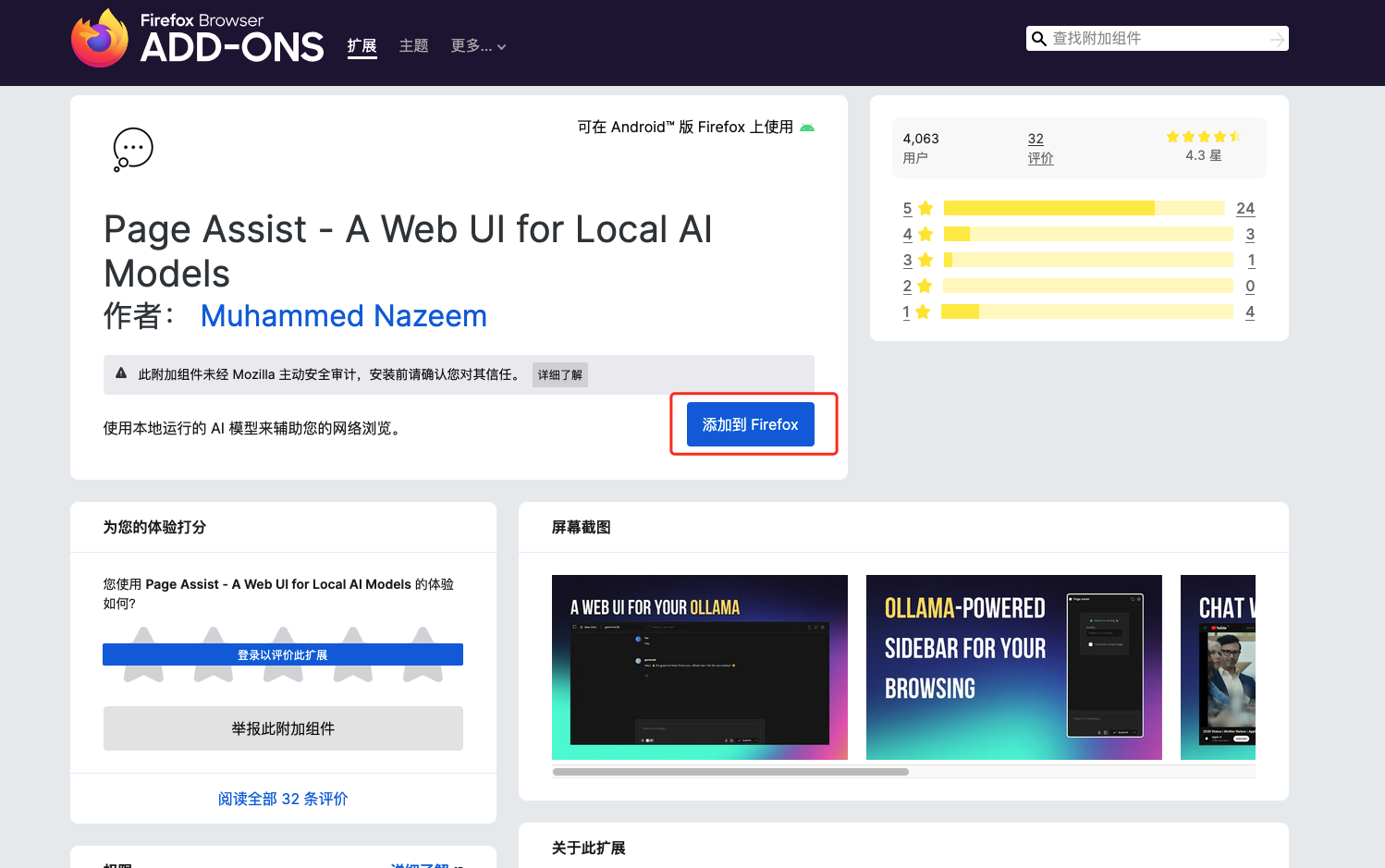Image resolution: width=1385 pixels, height=868 pixels.
Task: Click the green Android icon
Action: pyautogui.click(x=807, y=128)
